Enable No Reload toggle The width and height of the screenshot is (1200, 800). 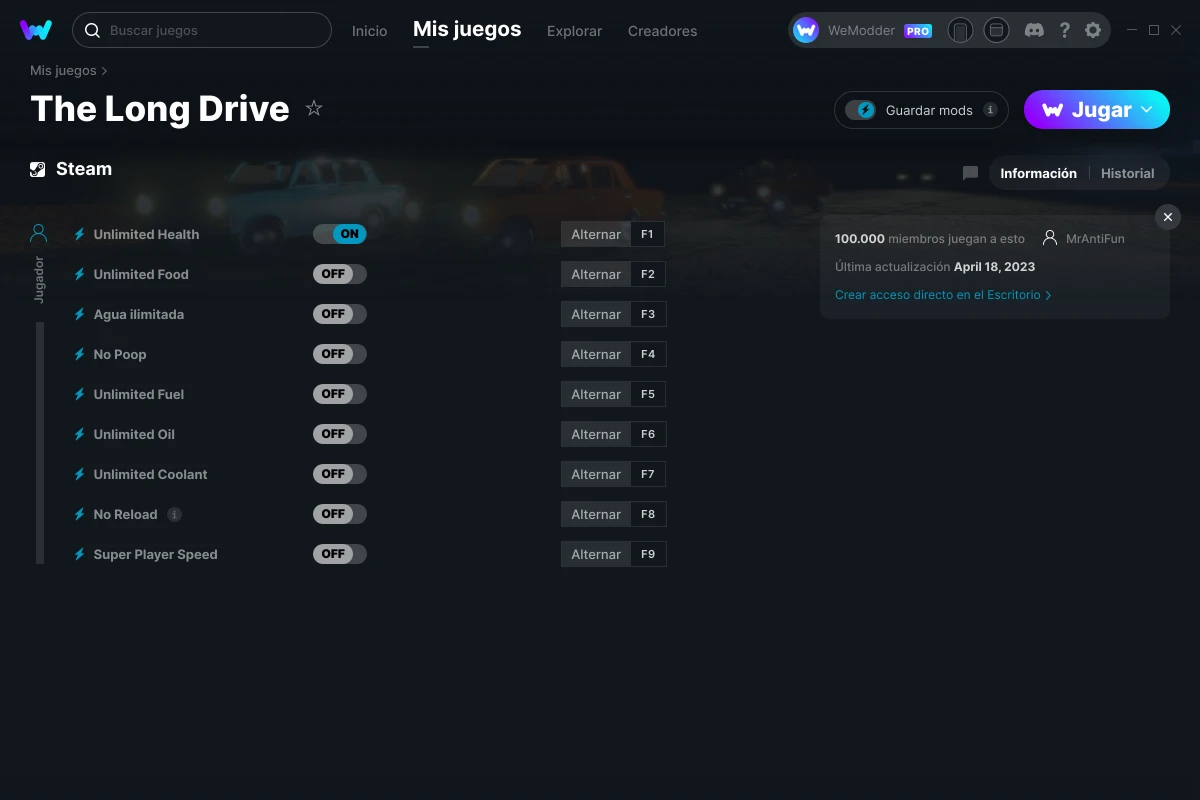click(x=340, y=514)
